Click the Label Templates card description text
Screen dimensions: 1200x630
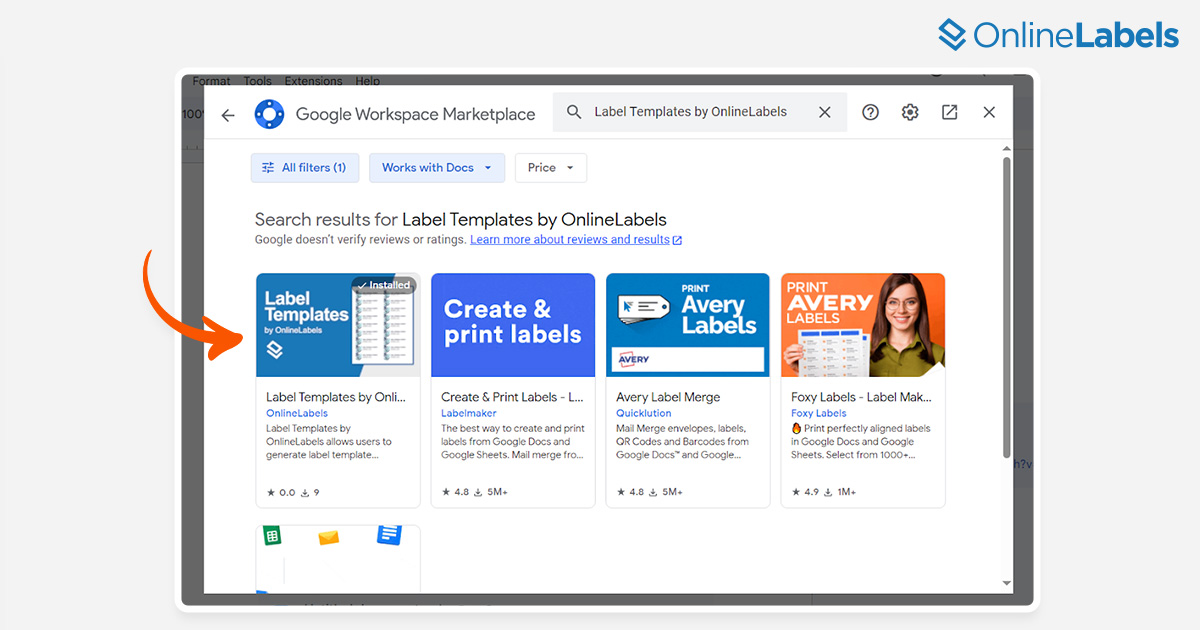click(329, 441)
